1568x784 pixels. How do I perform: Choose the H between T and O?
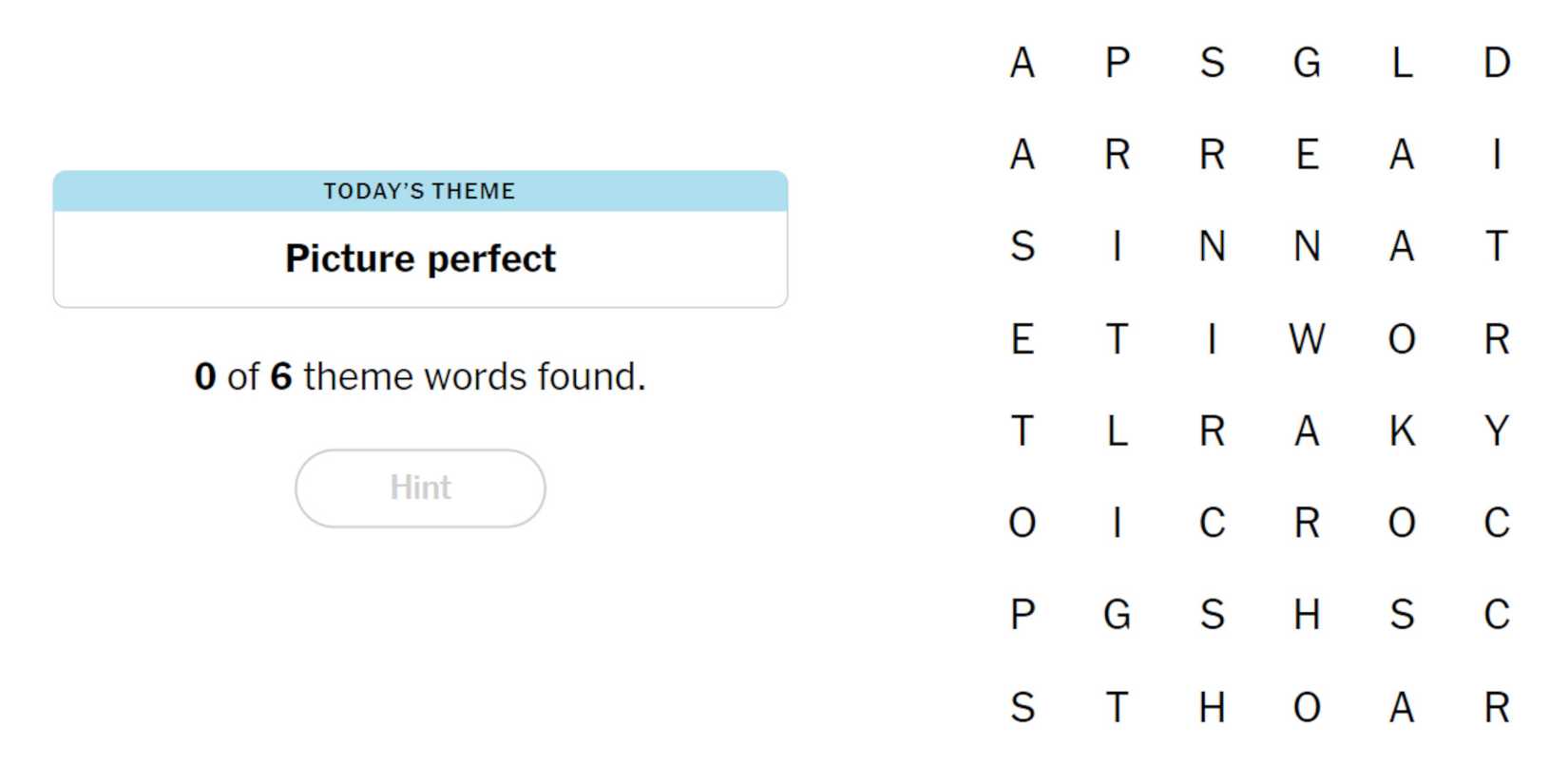pos(1212,708)
